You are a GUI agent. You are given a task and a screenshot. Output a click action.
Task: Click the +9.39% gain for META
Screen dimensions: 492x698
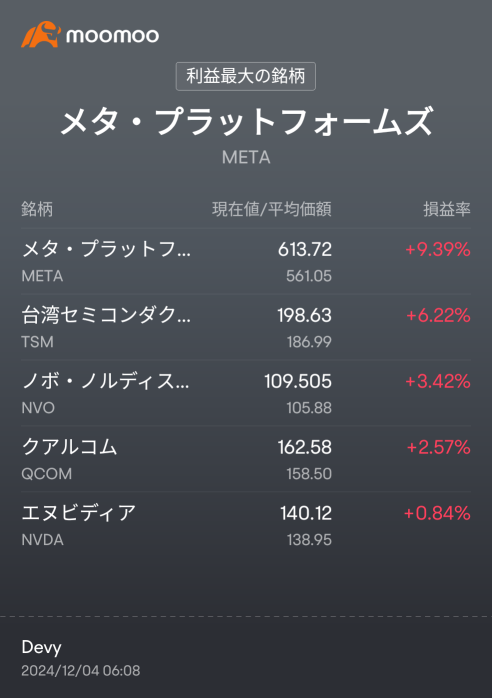(438, 249)
